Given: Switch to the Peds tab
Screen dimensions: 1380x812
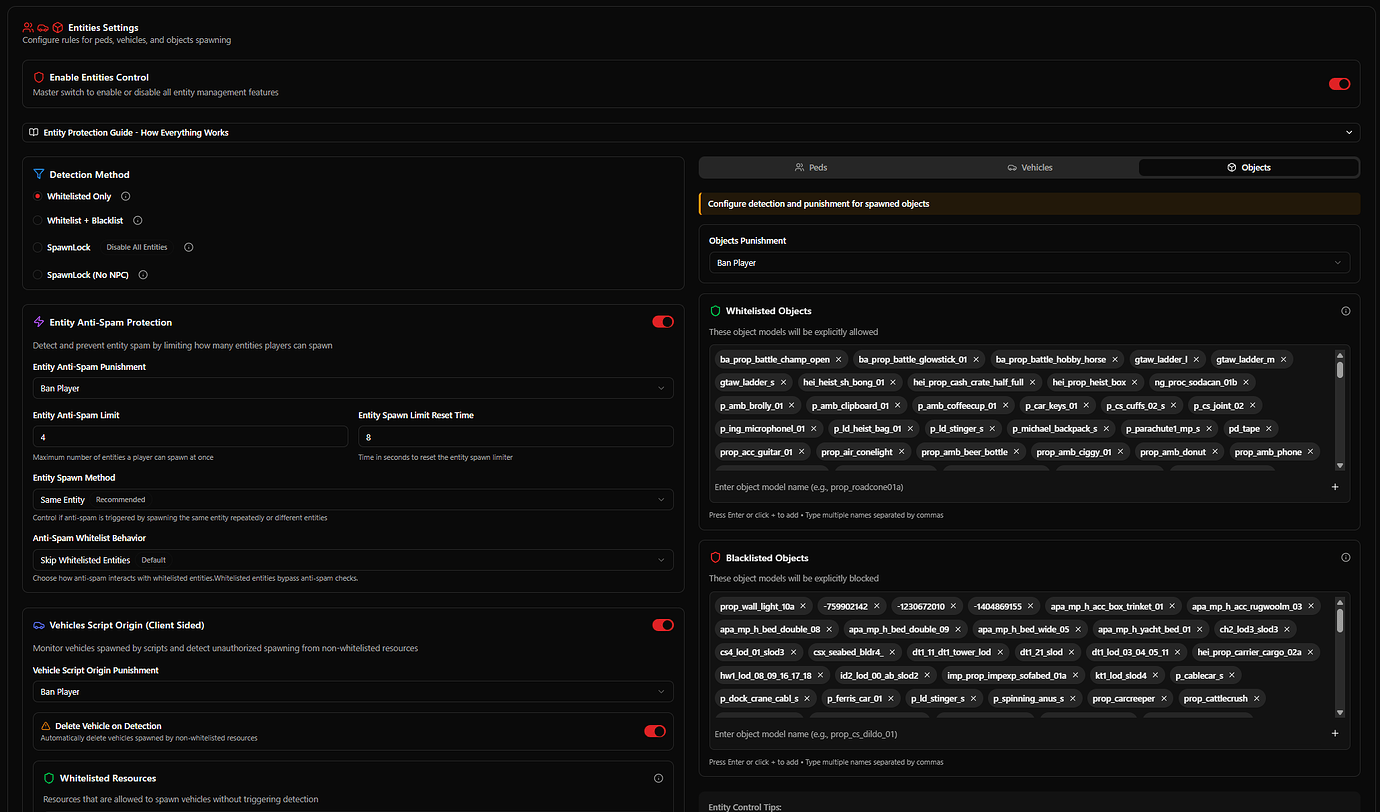Looking at the screenshot, I should click(810, 167).
